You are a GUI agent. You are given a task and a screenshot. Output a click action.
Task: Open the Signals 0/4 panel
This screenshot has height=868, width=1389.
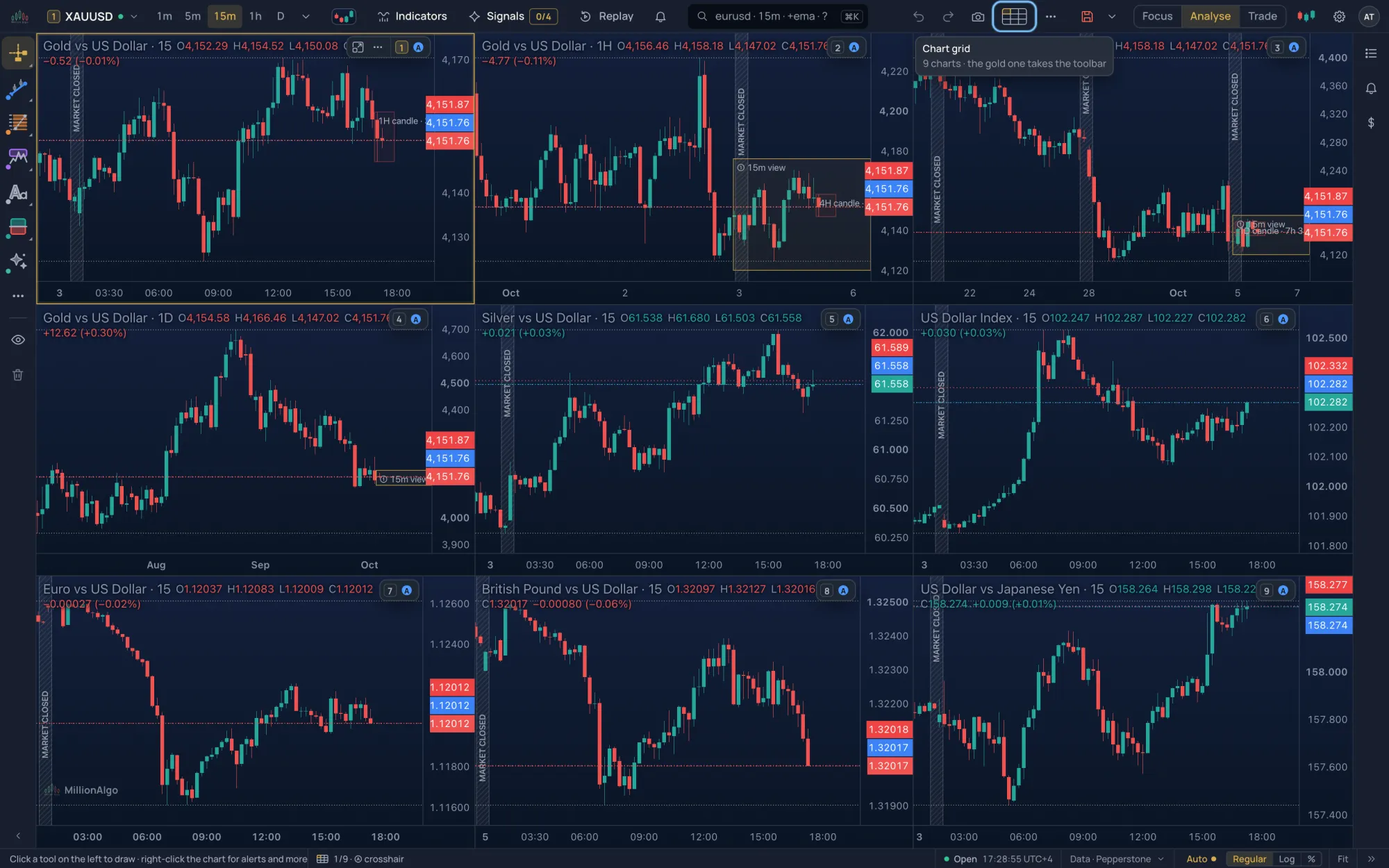point(513,17)
